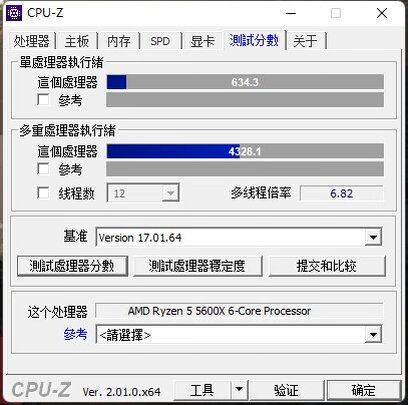
Task: Go to the 显卡 tab
Action: click(202, 41)
